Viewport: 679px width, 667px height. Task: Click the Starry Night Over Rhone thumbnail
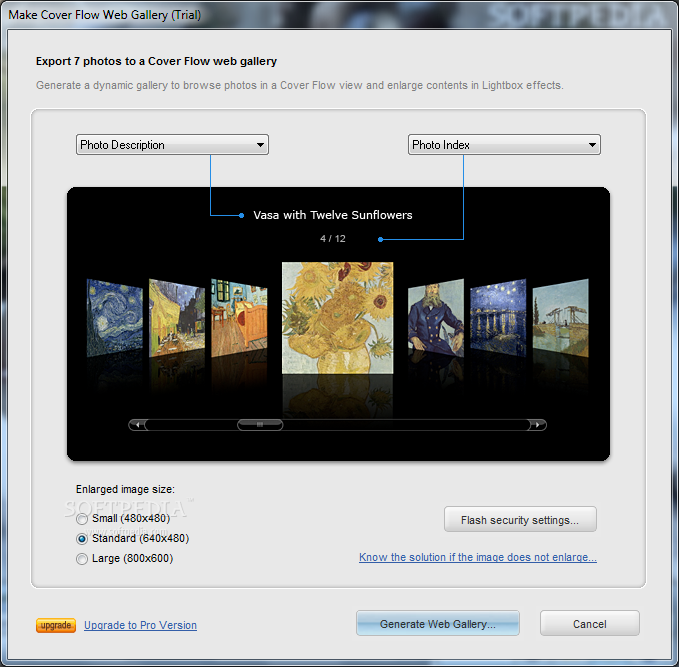pos(498,318)
